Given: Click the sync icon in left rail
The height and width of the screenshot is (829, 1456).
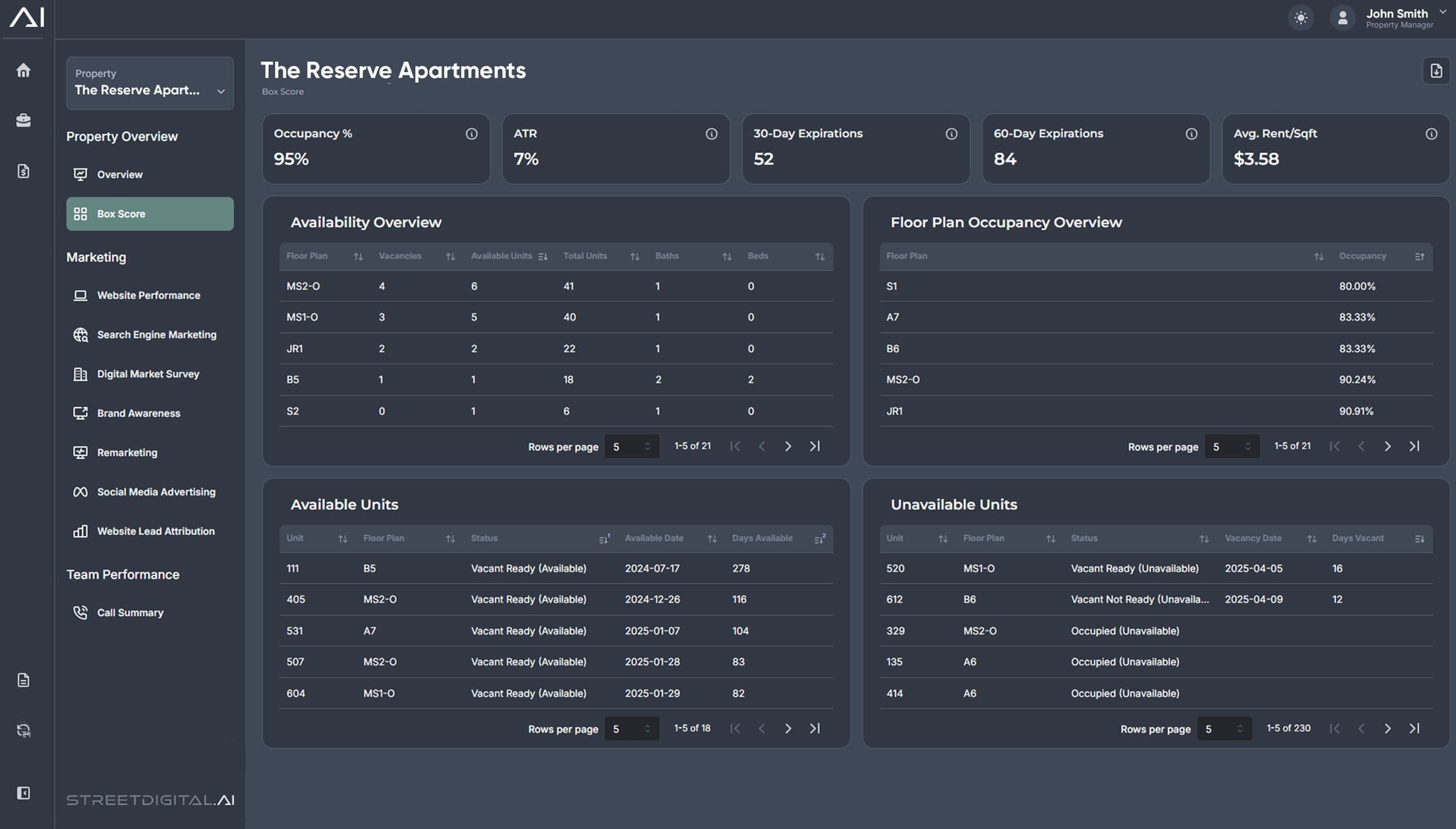Looking at the screenshot, I should point(24,730).
